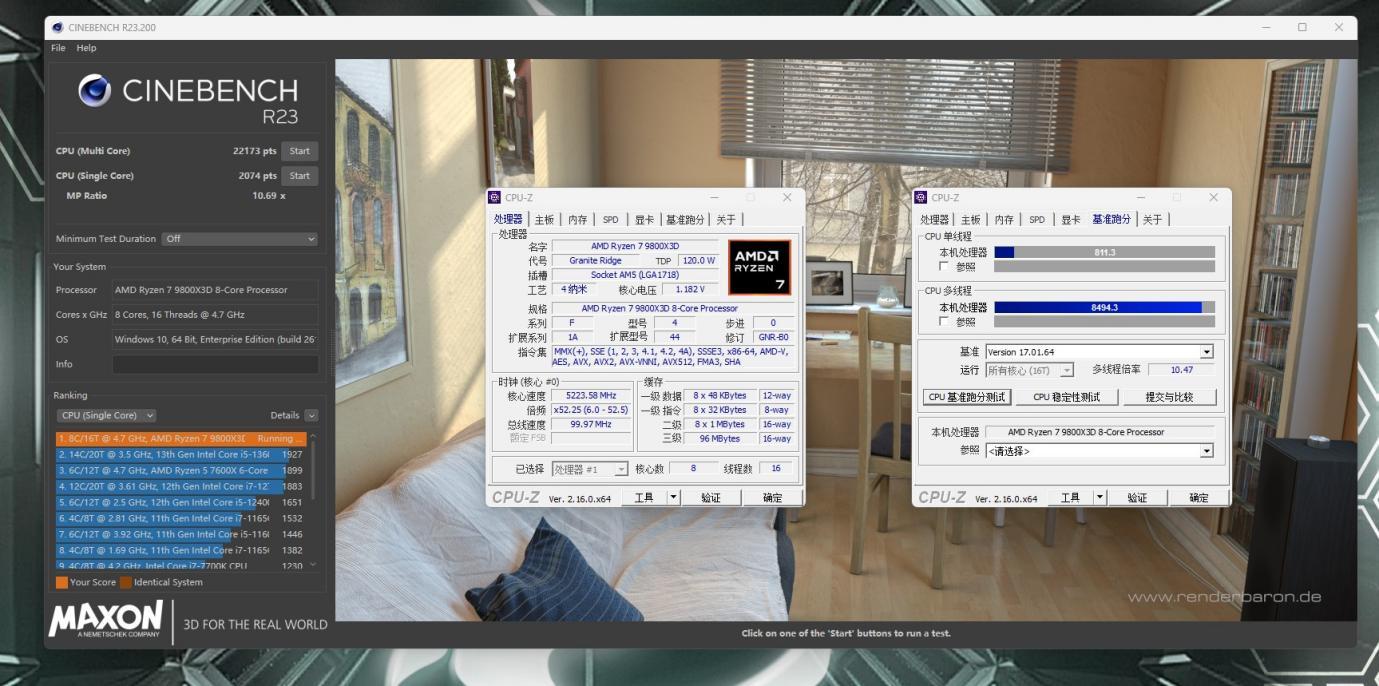This screenshot has width=1379, height=686.
Task: Click 确定 in the left CPU-Z window
Action: coord(773,497)
